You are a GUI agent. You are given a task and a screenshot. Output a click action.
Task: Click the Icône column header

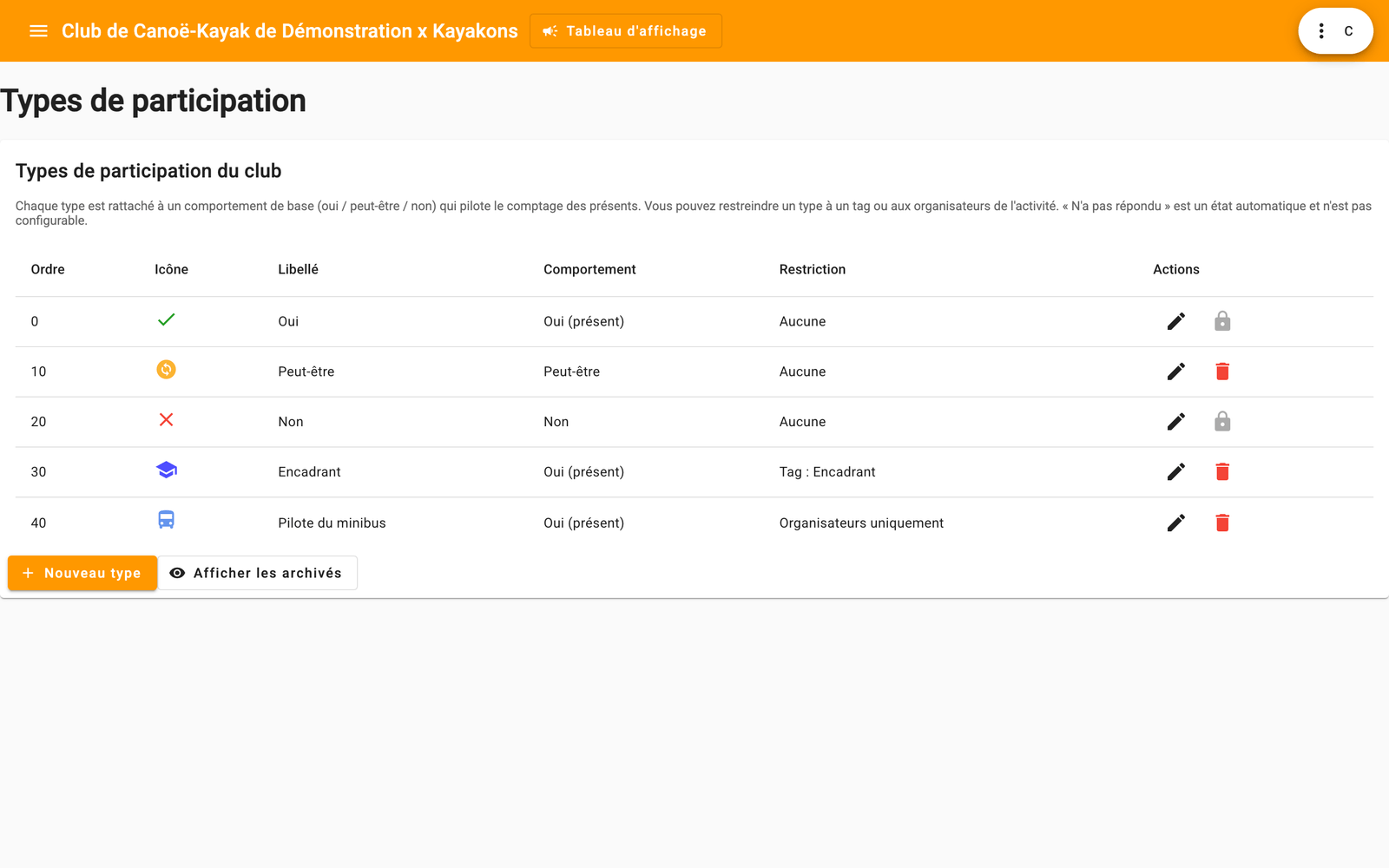171,269
